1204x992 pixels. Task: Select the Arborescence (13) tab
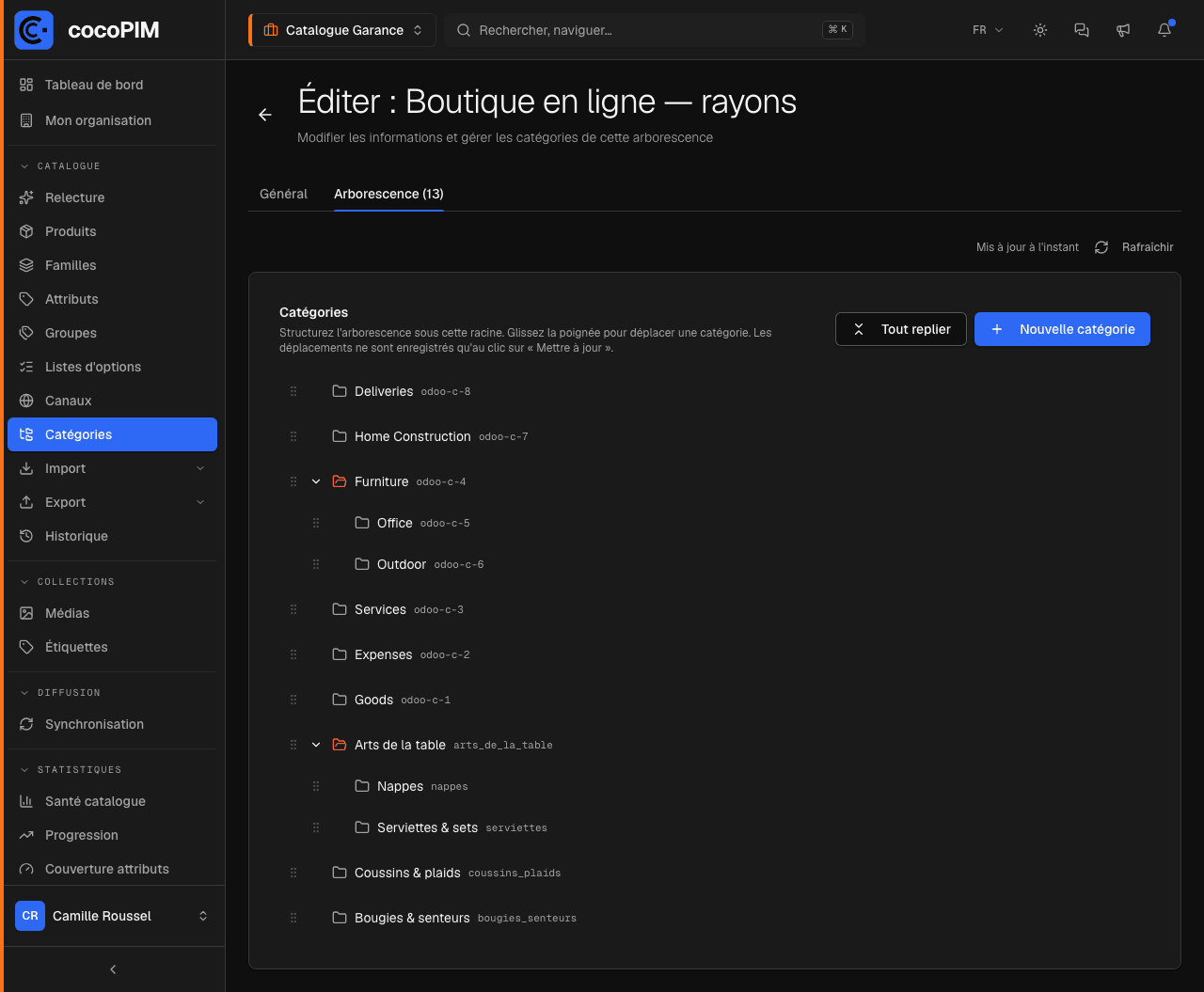(x=388, y=194)
